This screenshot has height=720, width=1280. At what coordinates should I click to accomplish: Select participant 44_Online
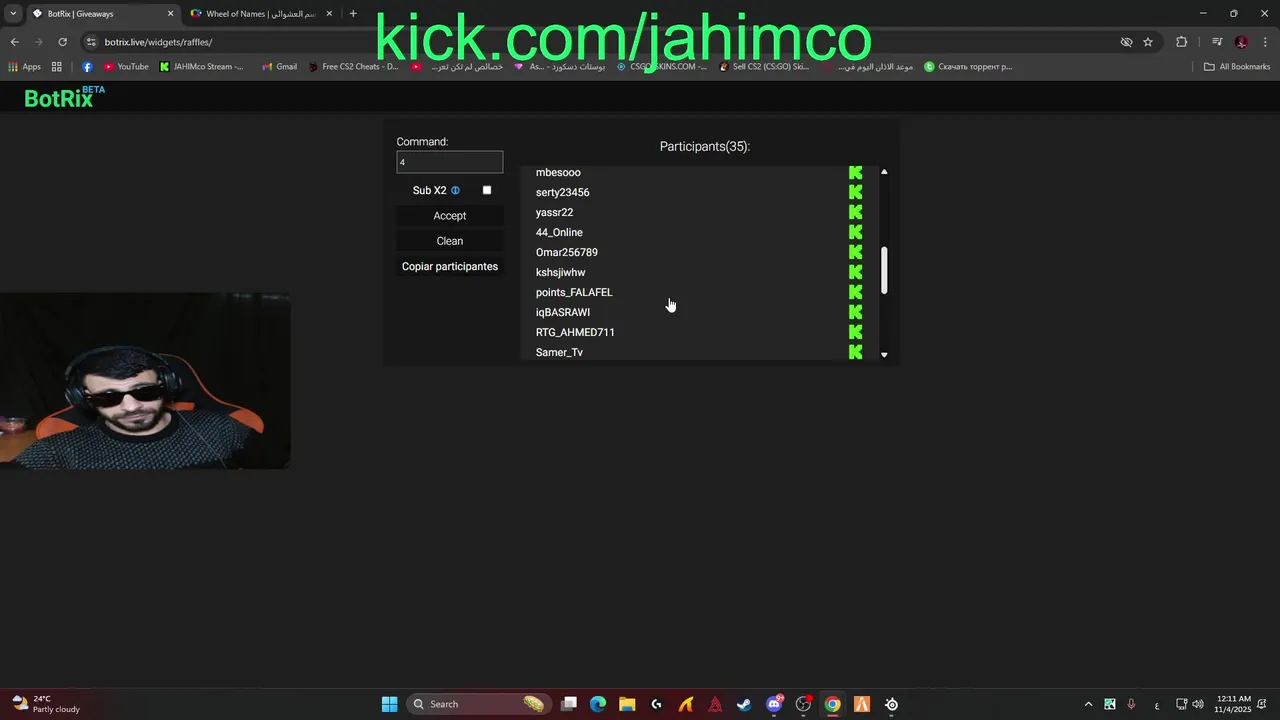pyautogui.click(x=559, y=232)
